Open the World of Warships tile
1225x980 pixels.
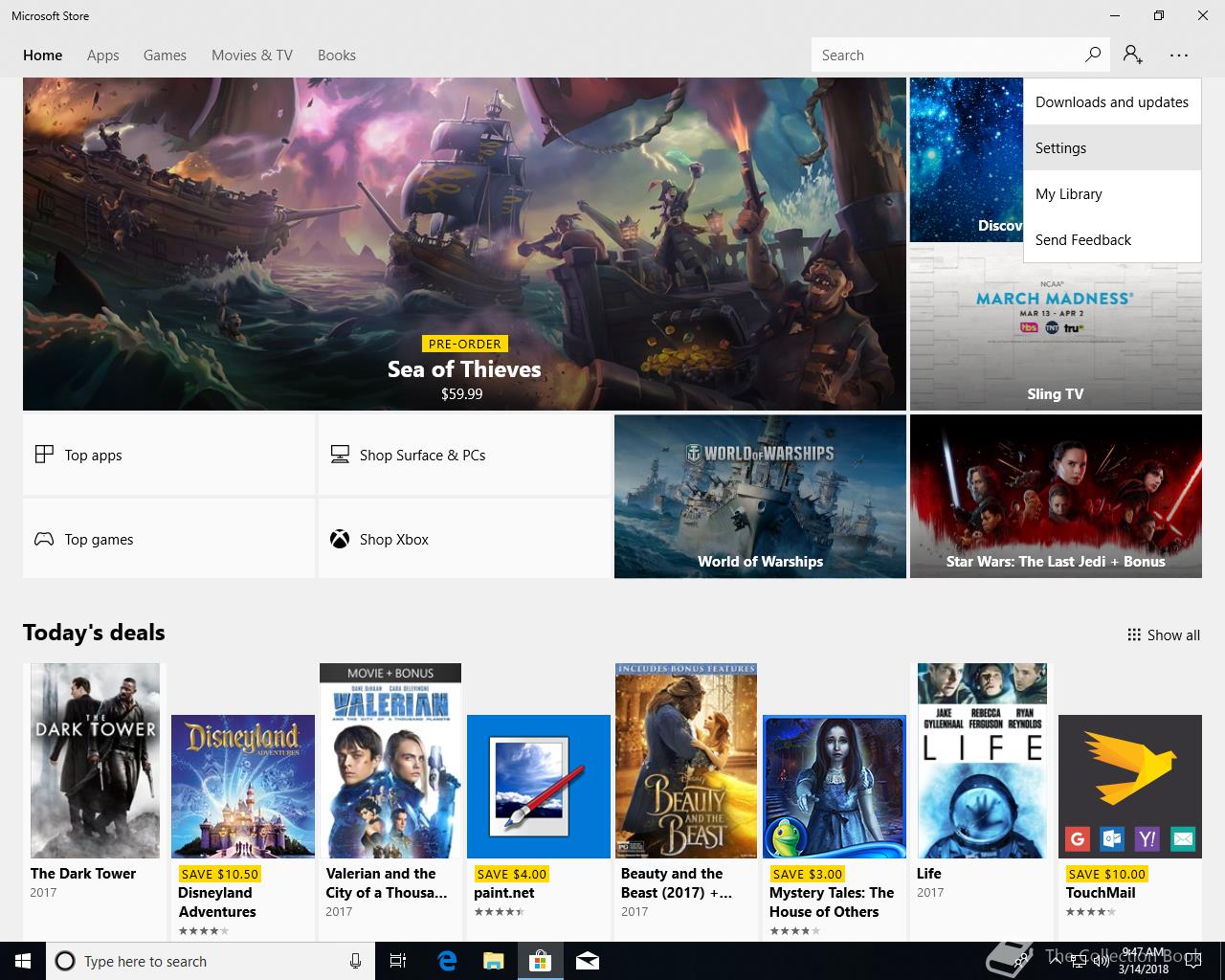(760, 496)
